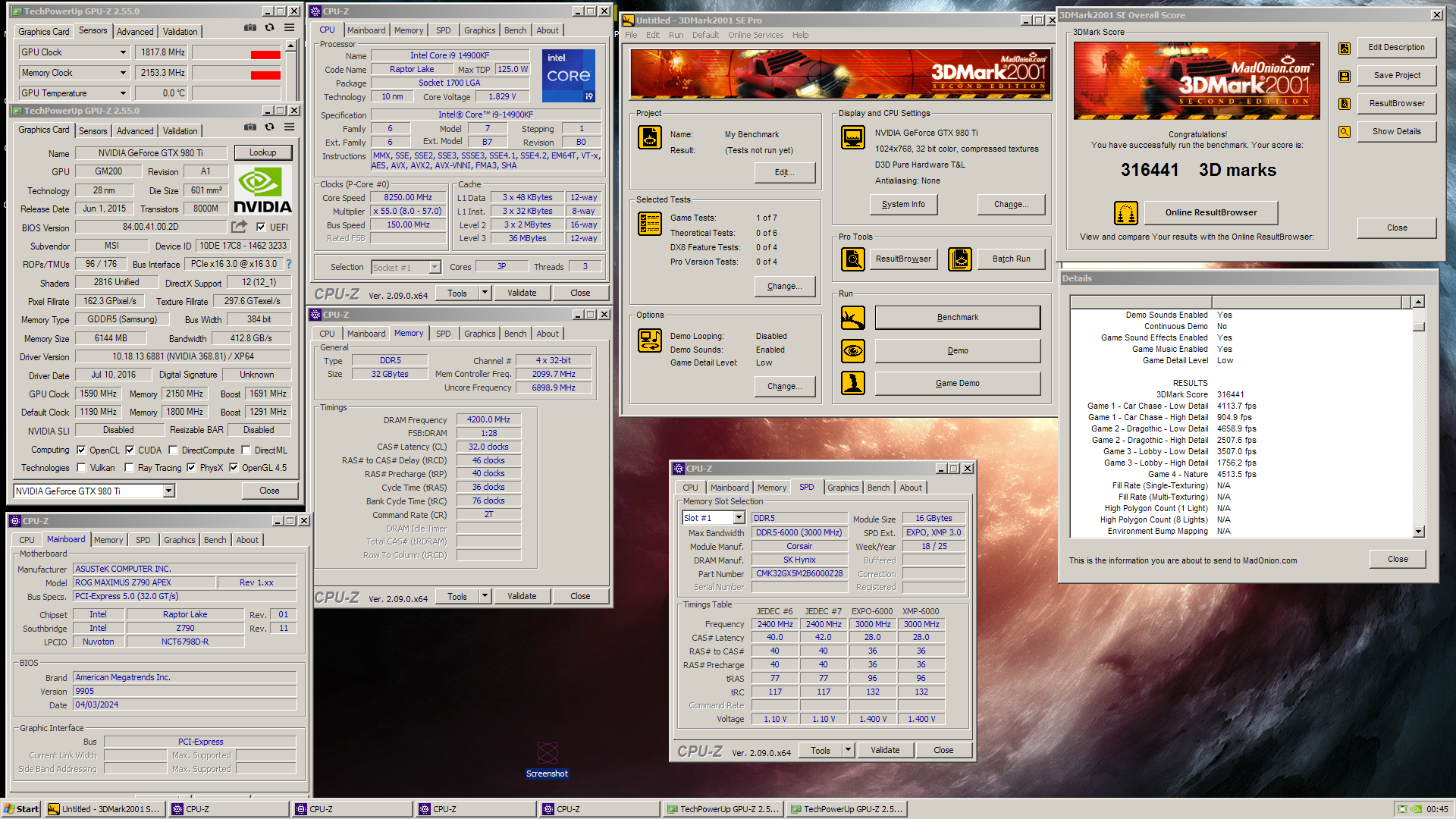Click the Edit Description icon in the Overall Score window

(x=1345, y=49)
